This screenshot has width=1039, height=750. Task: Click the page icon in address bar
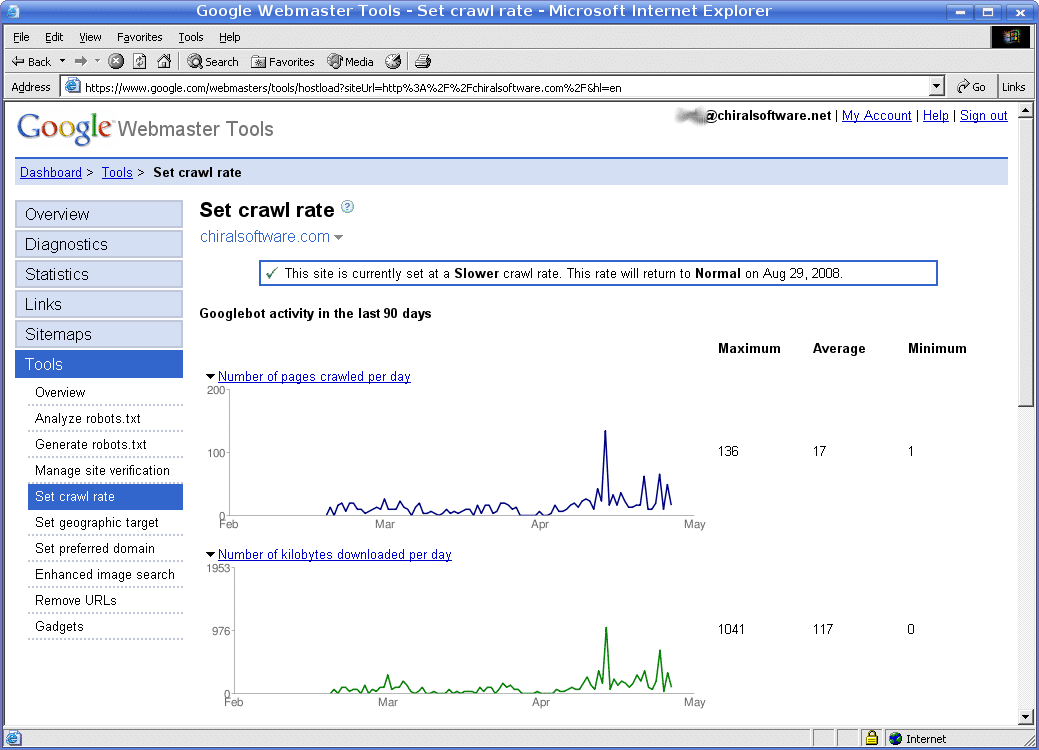coord(73,86)
